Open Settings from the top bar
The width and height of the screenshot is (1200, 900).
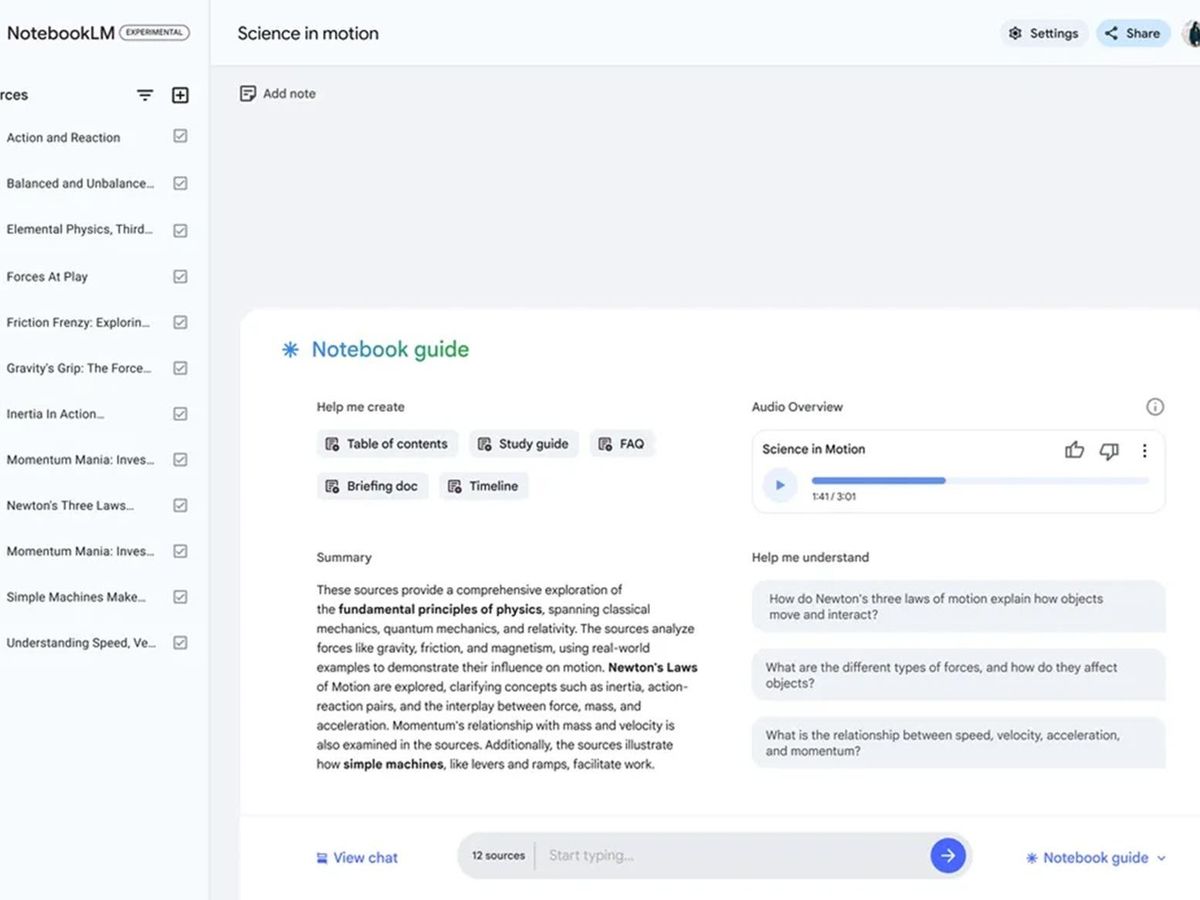tap(1044, 33)
